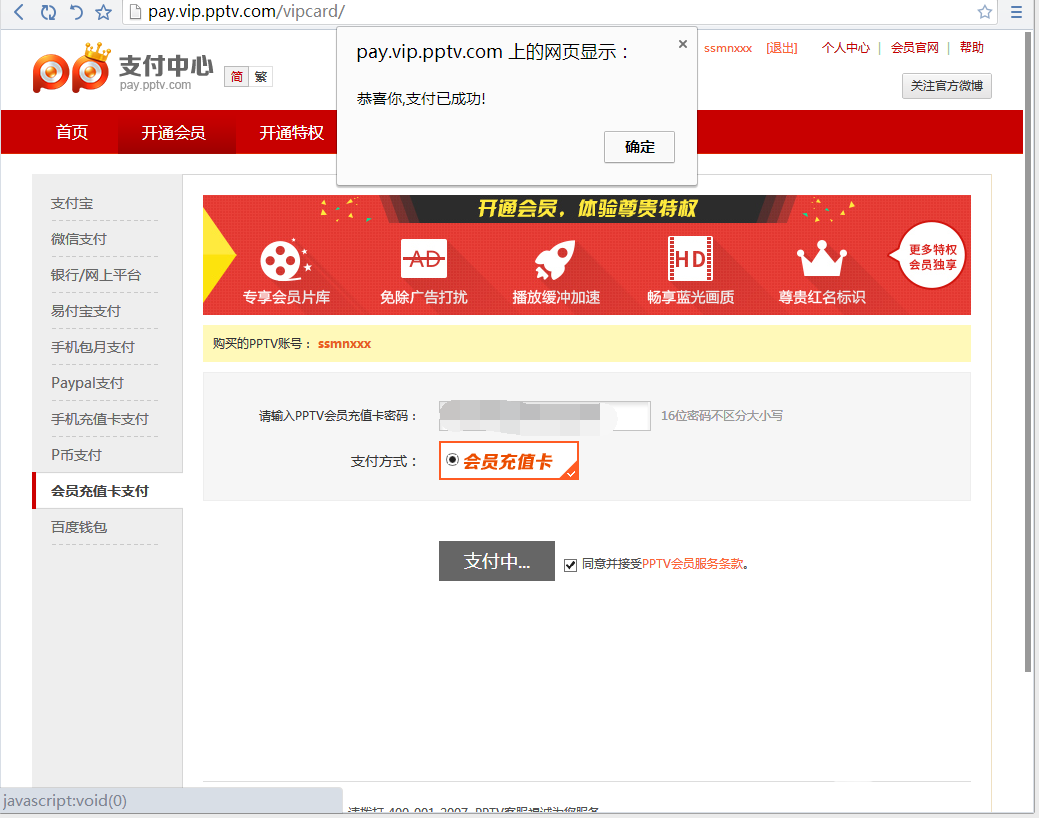Click the film reel icon for 专享会员片库
The width and height of the screenshot is (1039, 818).
(286, 260)
